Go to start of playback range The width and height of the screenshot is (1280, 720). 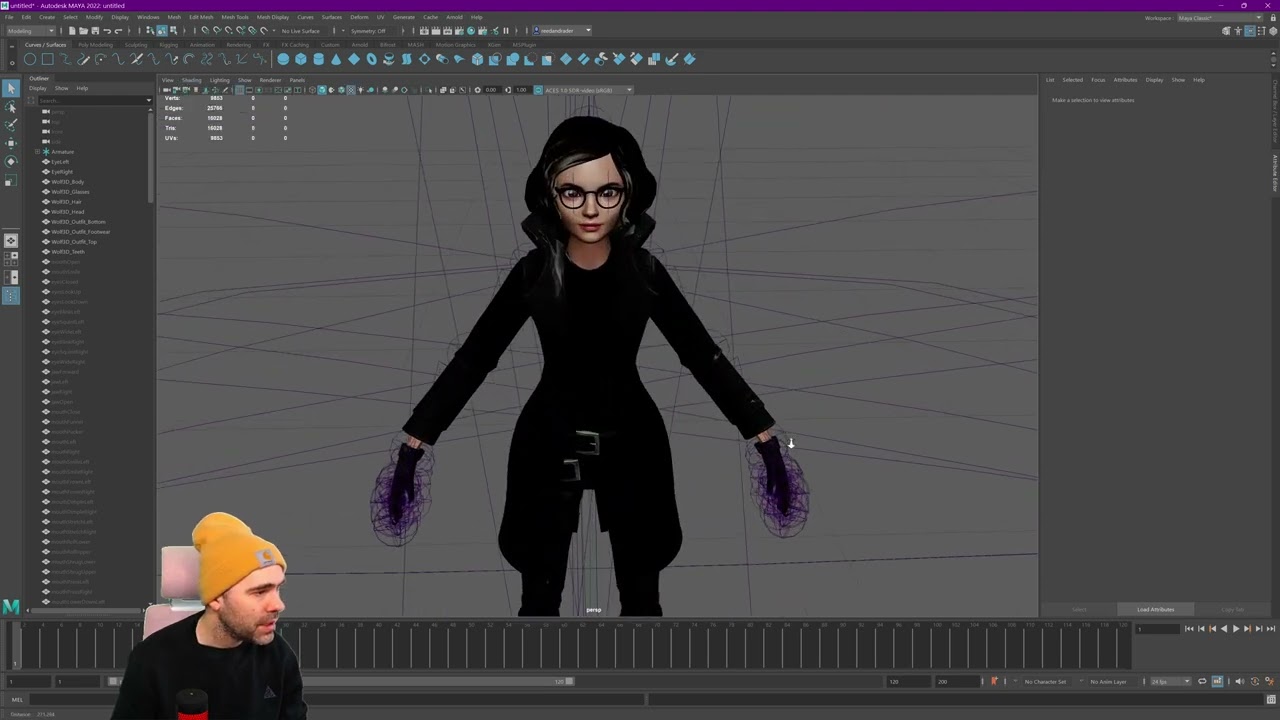click(1190, 629)
